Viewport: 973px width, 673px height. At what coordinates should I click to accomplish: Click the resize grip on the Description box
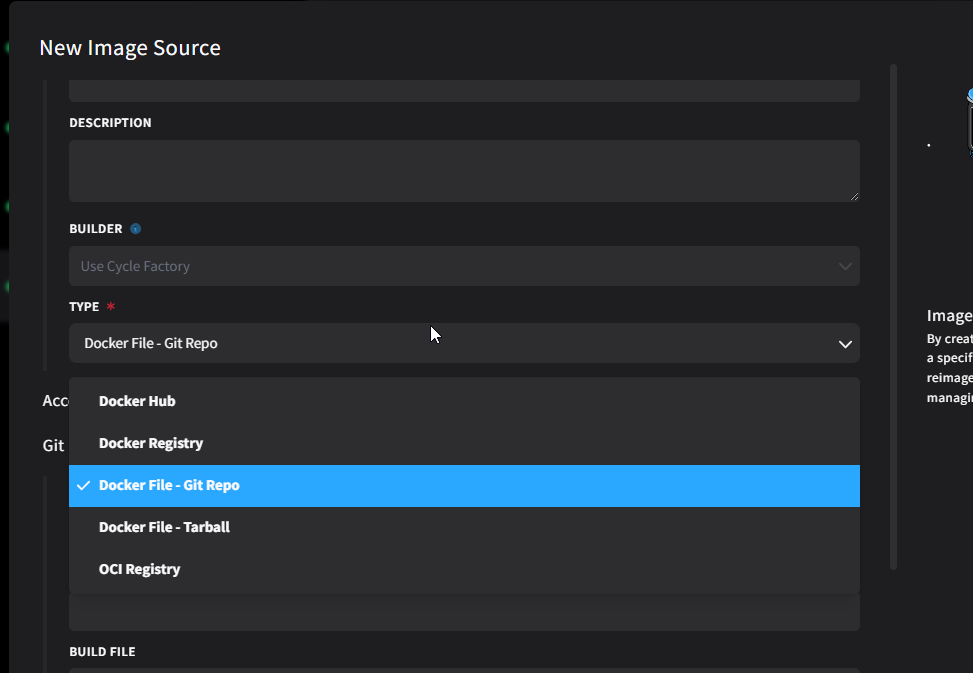pos(854,196)
